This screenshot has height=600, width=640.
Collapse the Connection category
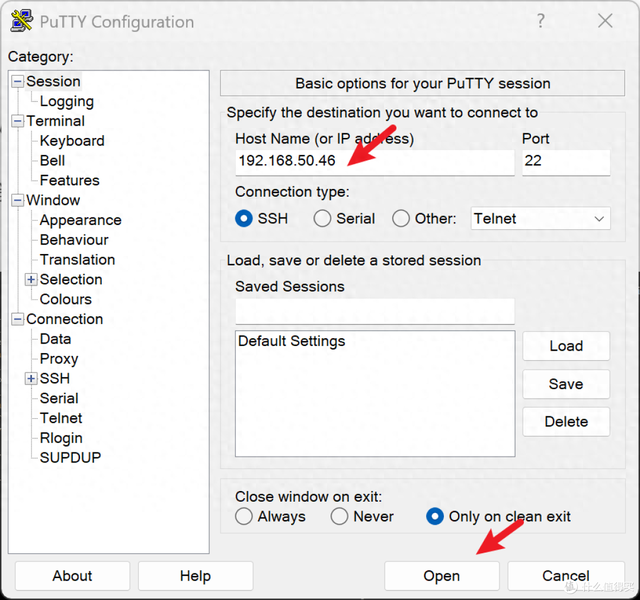(17, 320)
